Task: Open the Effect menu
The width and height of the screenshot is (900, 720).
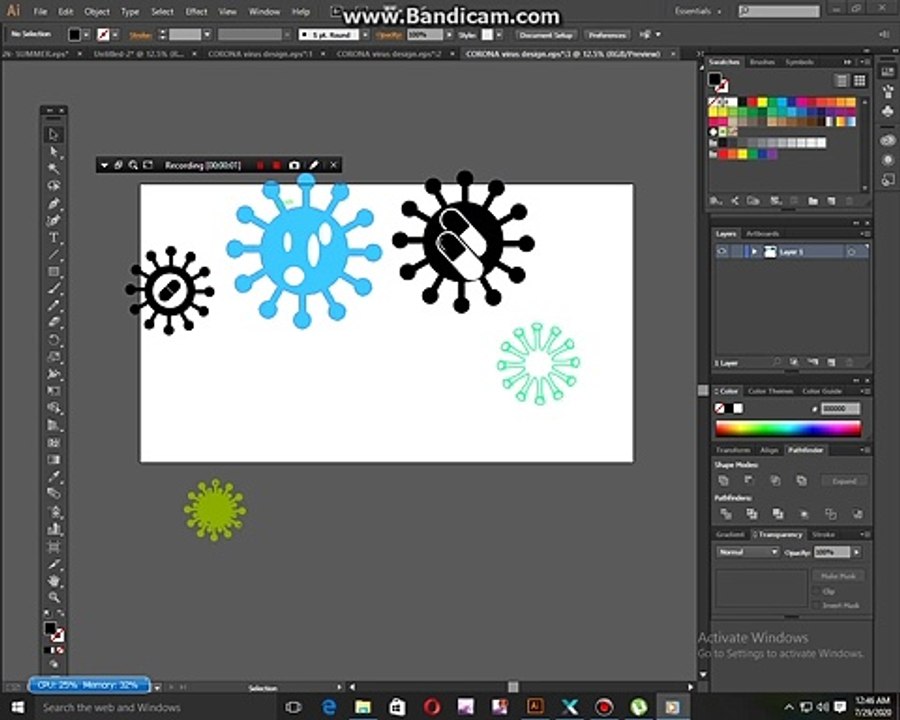Action: pyautogui.click(x=196, y=11)
